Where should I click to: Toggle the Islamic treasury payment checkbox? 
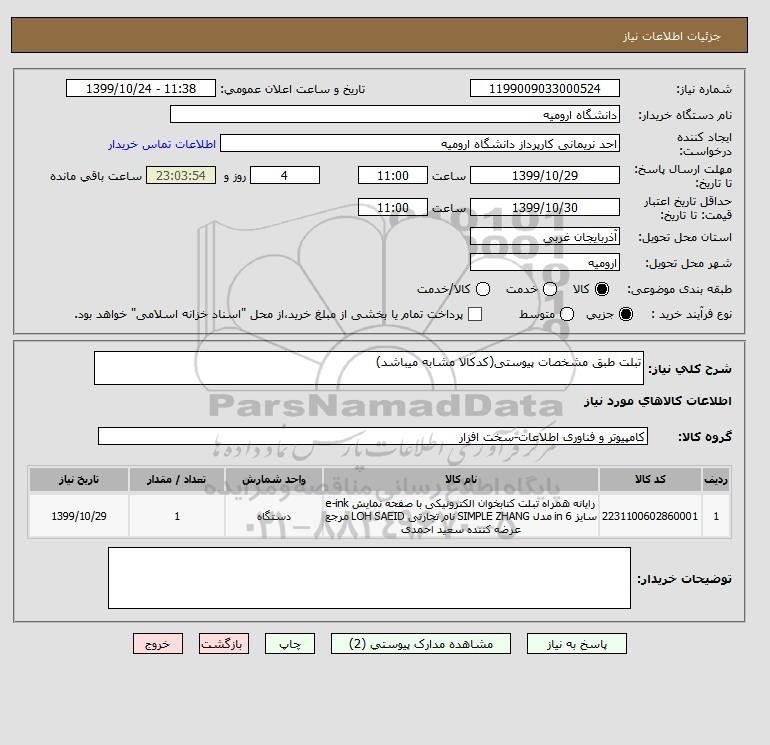[x=475, y=314]
